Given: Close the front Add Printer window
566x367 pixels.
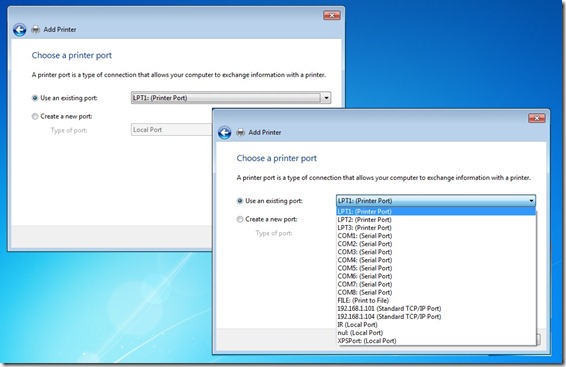Looking at the screenshot, I should [x=536, y=118].
